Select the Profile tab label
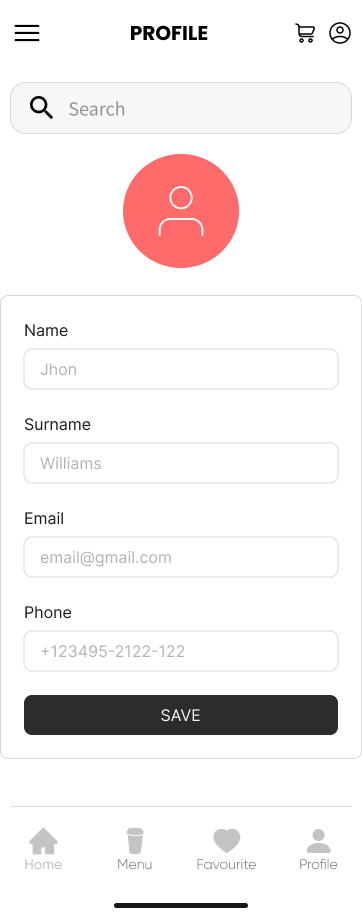Screen dimensions: 362x918 click(318, 864)
